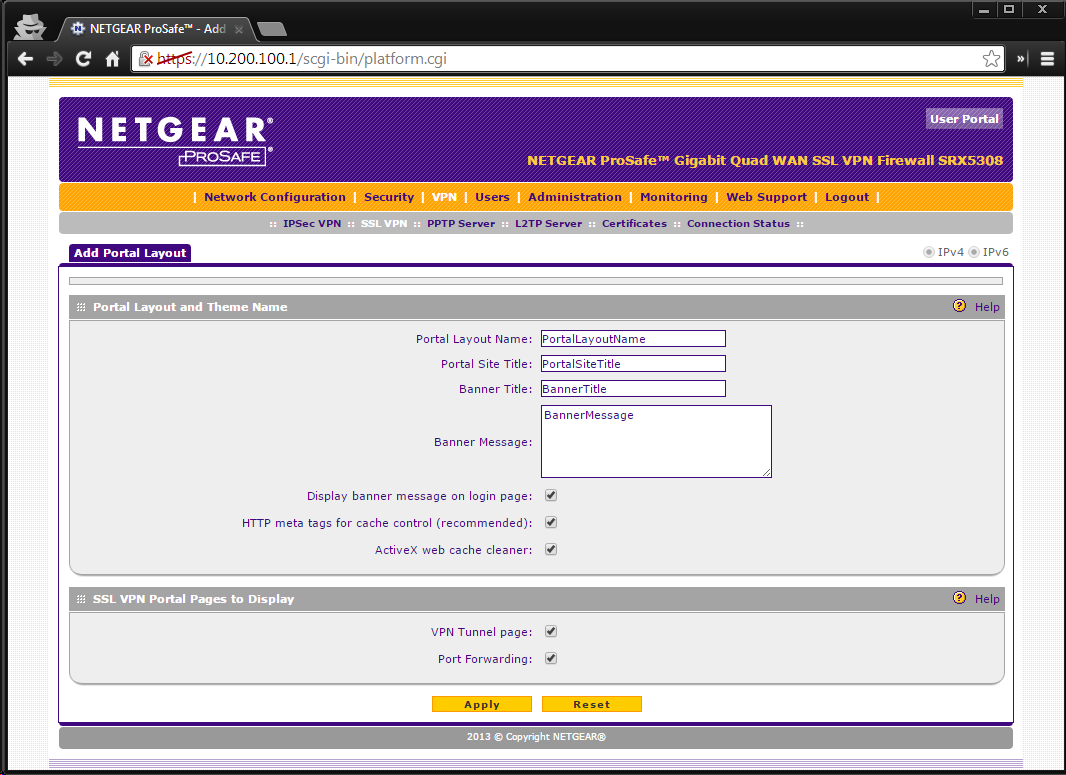The width and height of the screenshot is (1066, 775).
Task: Toggle the Port Forwarding checkbox
Action: (551, 658)
